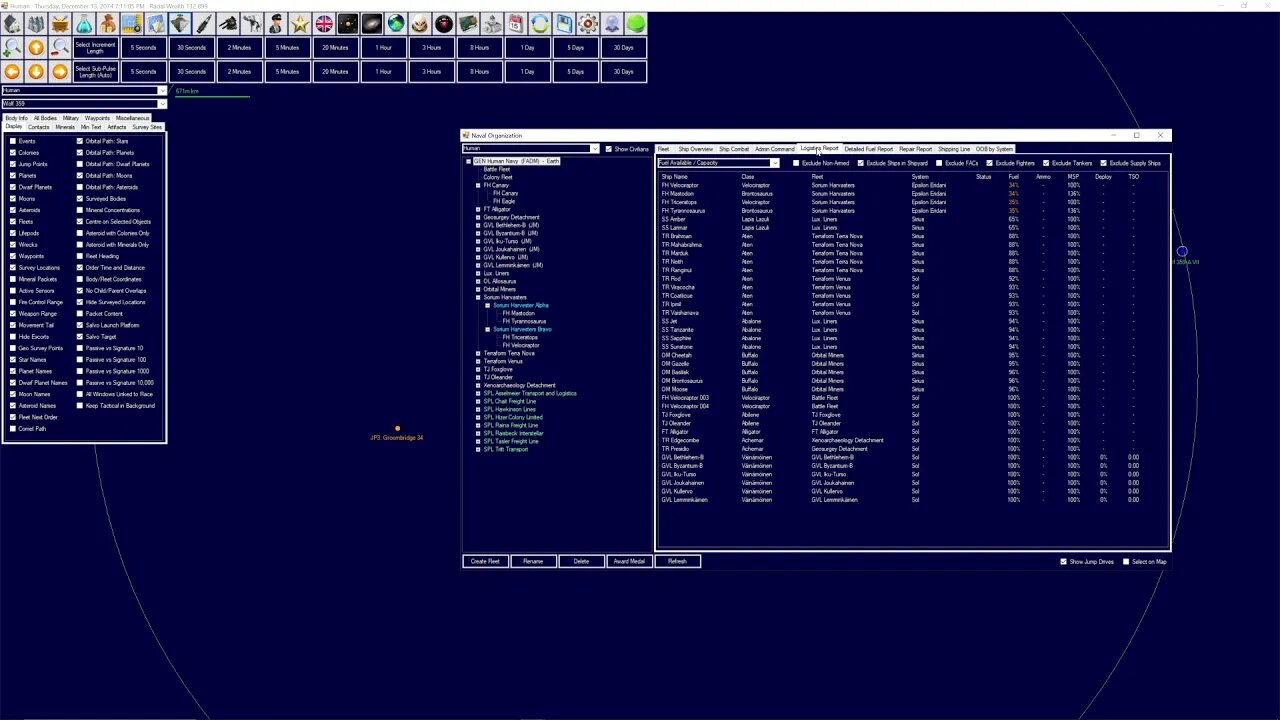Select 30 Seconds sub-pulse length
Screen dimensions: 1280x720
click(191, 71)
